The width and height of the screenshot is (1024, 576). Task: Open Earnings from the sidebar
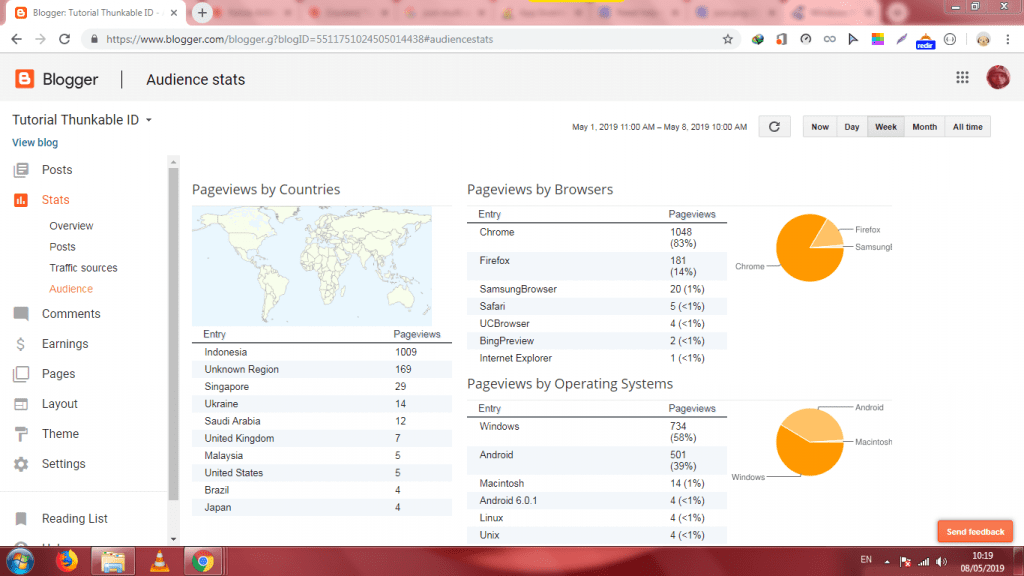coord(64,344)
